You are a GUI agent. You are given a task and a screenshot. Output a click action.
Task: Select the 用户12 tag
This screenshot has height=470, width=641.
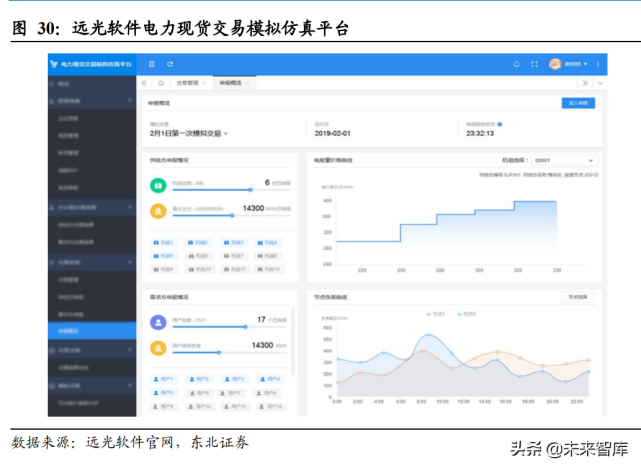click(x=271, y=407)
